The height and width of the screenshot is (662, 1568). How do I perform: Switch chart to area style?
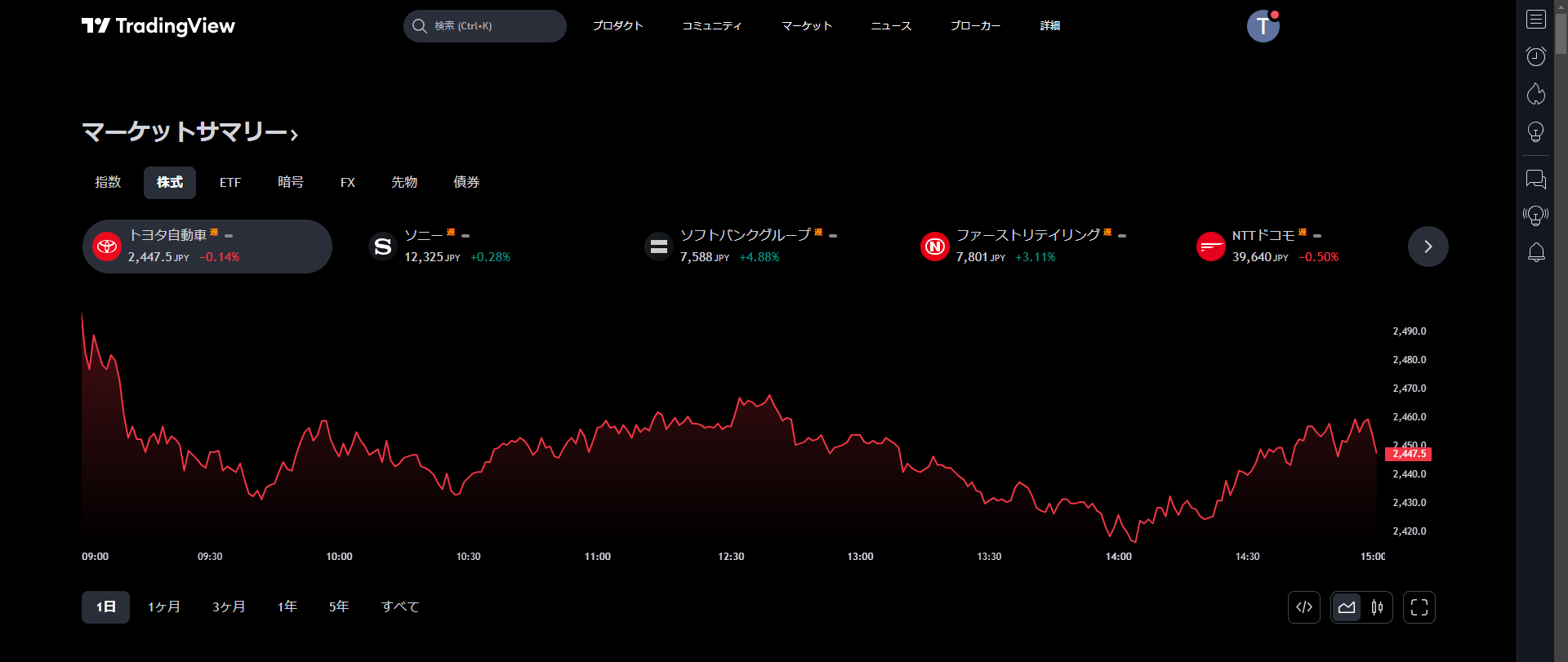(1347, 607)
